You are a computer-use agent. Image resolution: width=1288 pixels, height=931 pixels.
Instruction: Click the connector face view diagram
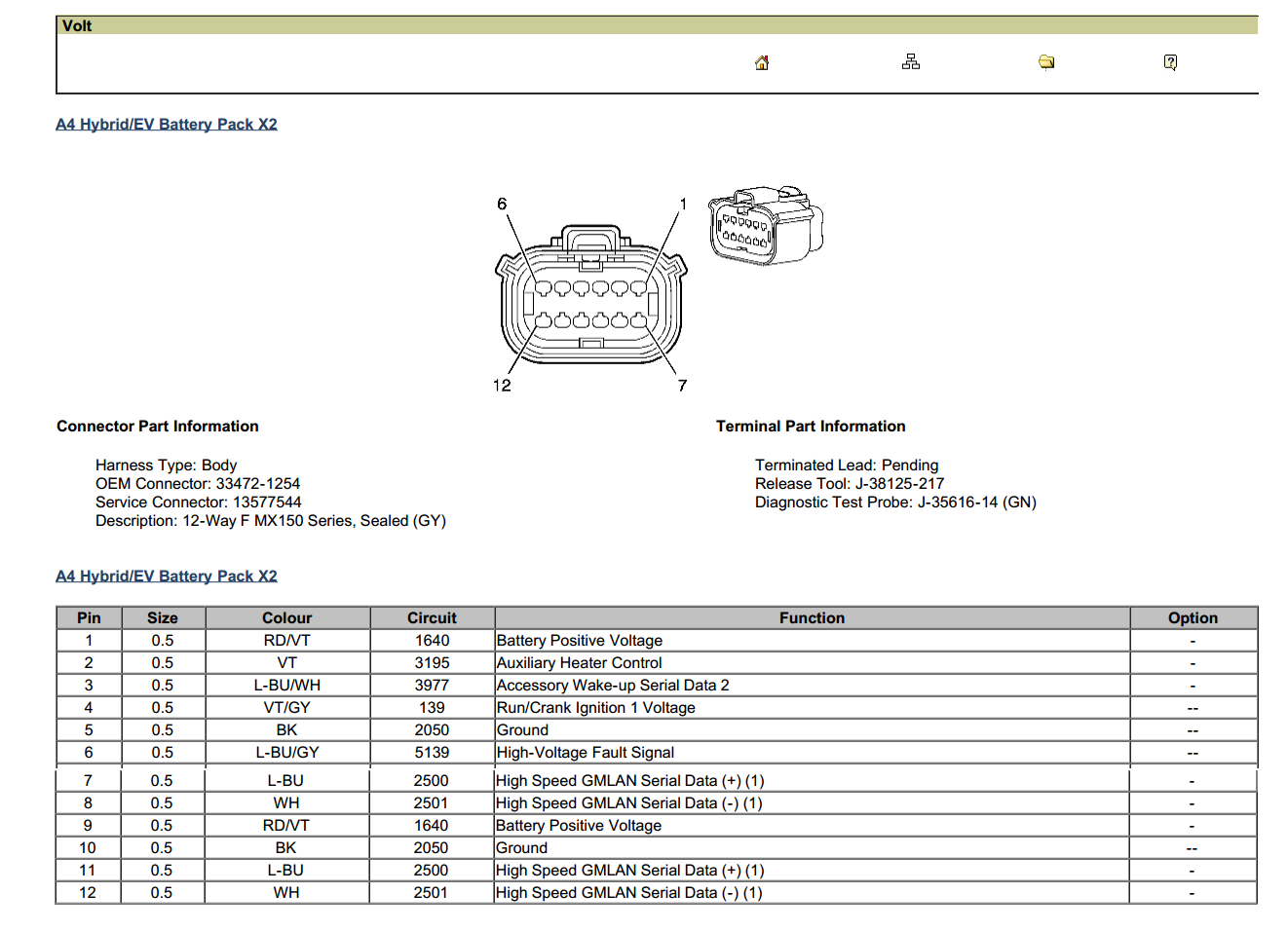coord(591,295)
